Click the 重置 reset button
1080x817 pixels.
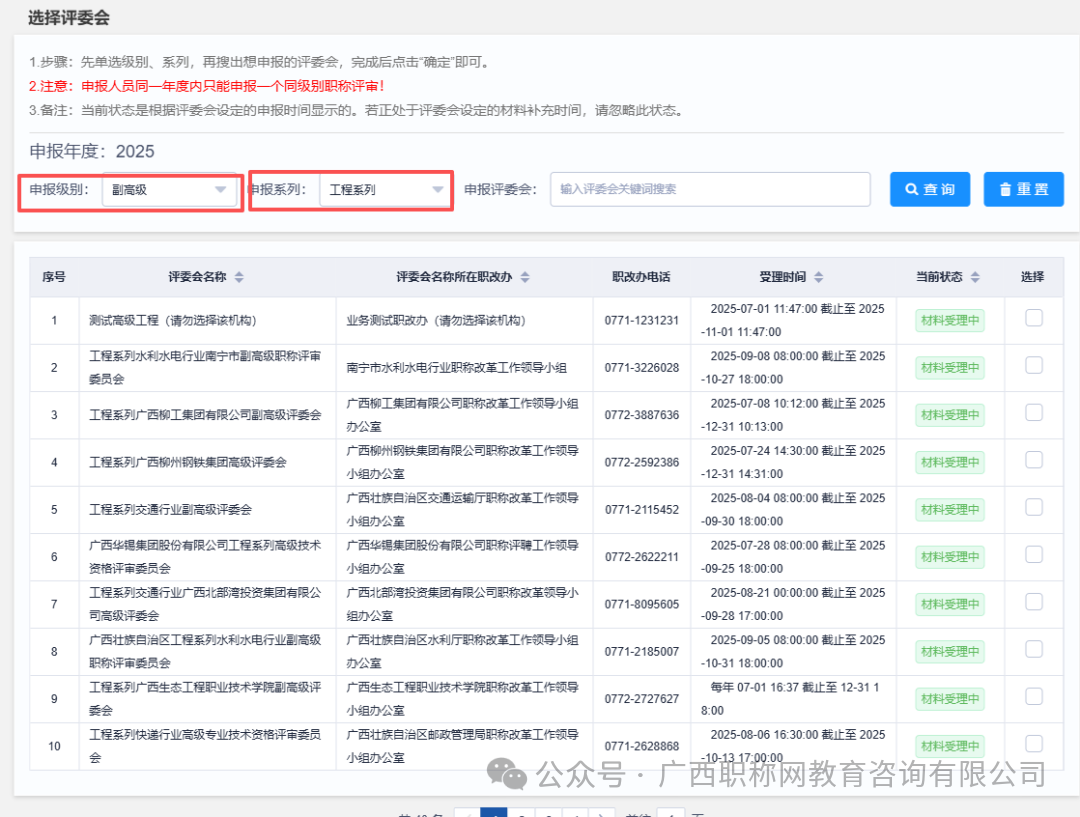click(1023, 189)
